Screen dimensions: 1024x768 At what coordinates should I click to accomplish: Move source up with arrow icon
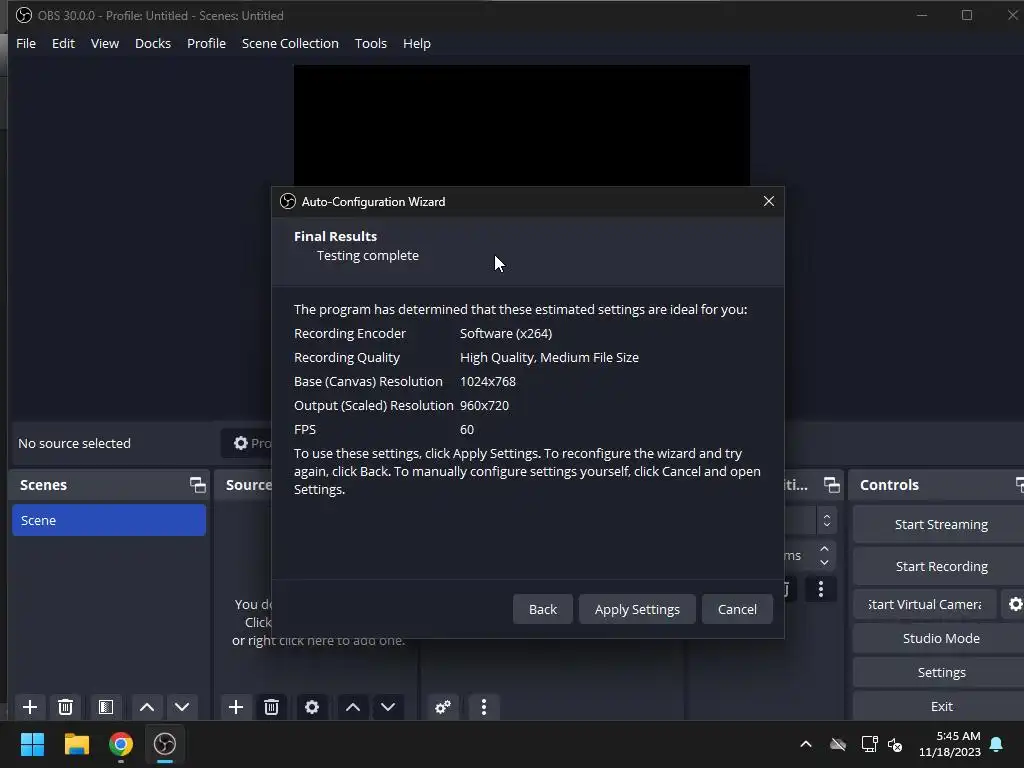tap(353, 707)
